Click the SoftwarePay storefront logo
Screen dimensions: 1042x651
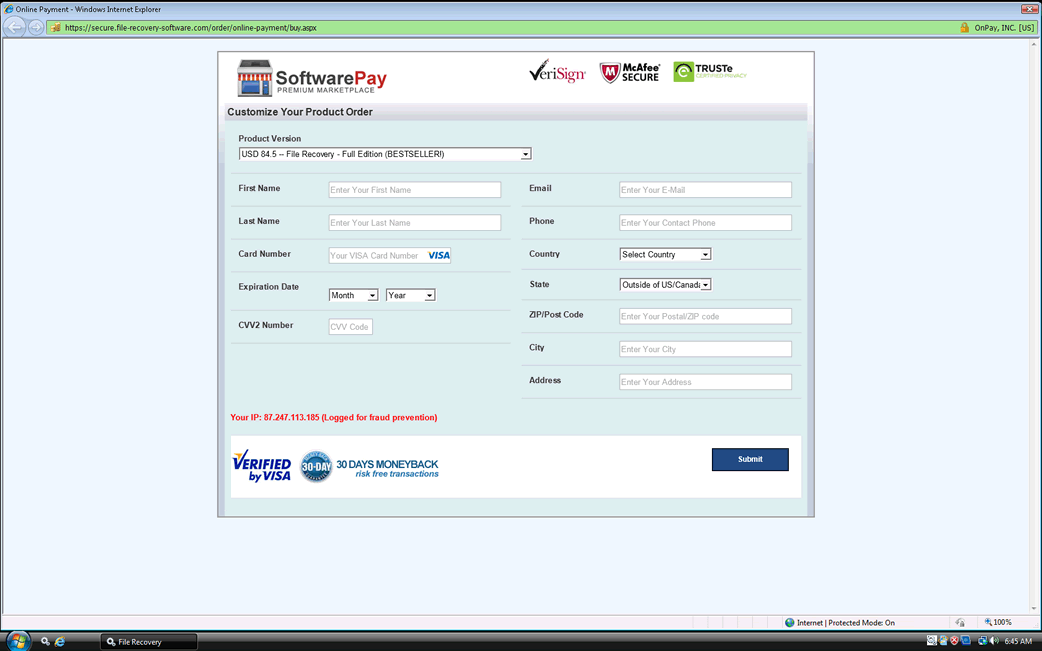(311, 79)
